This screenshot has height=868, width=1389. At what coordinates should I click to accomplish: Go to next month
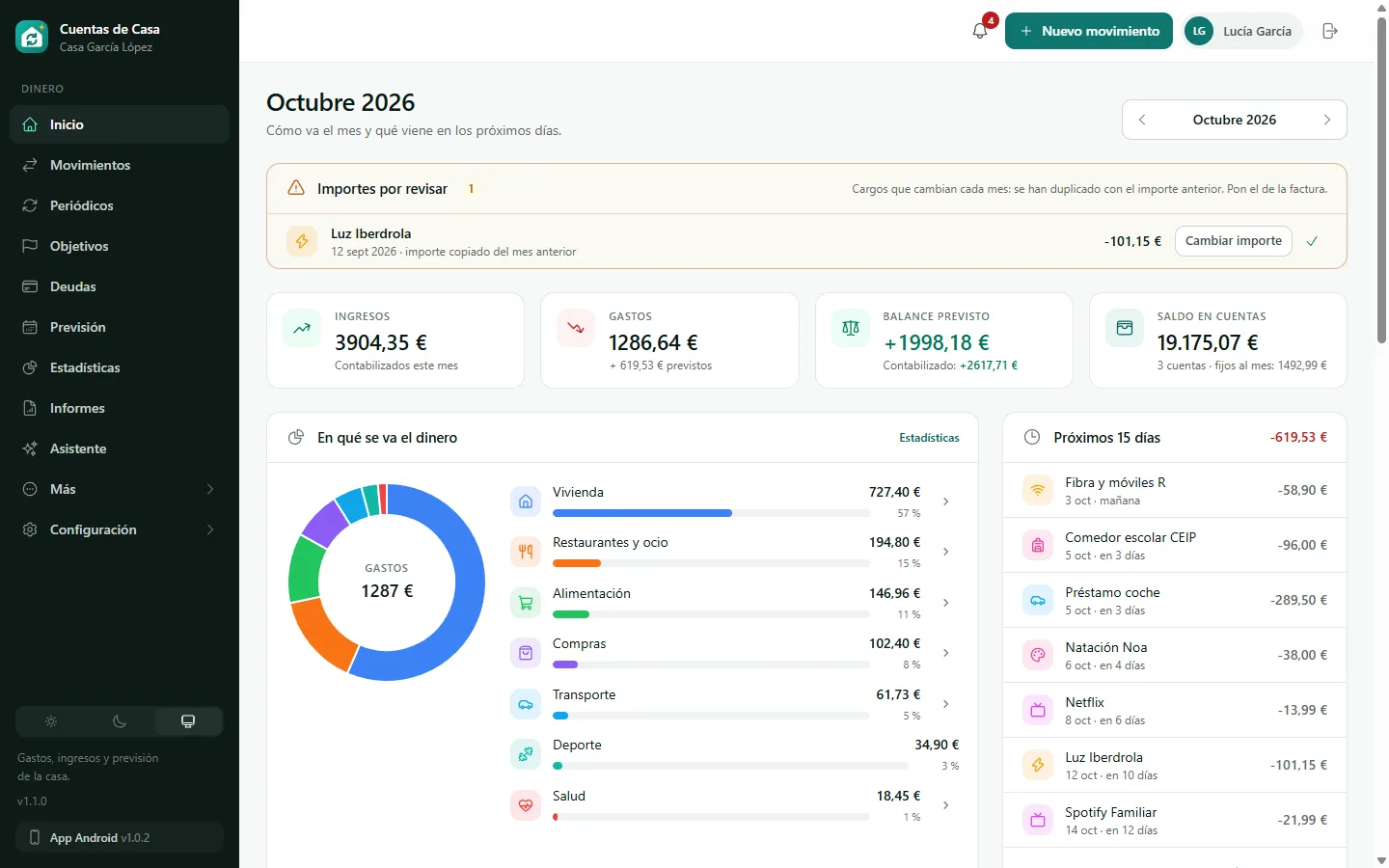tap(1327, 120)
